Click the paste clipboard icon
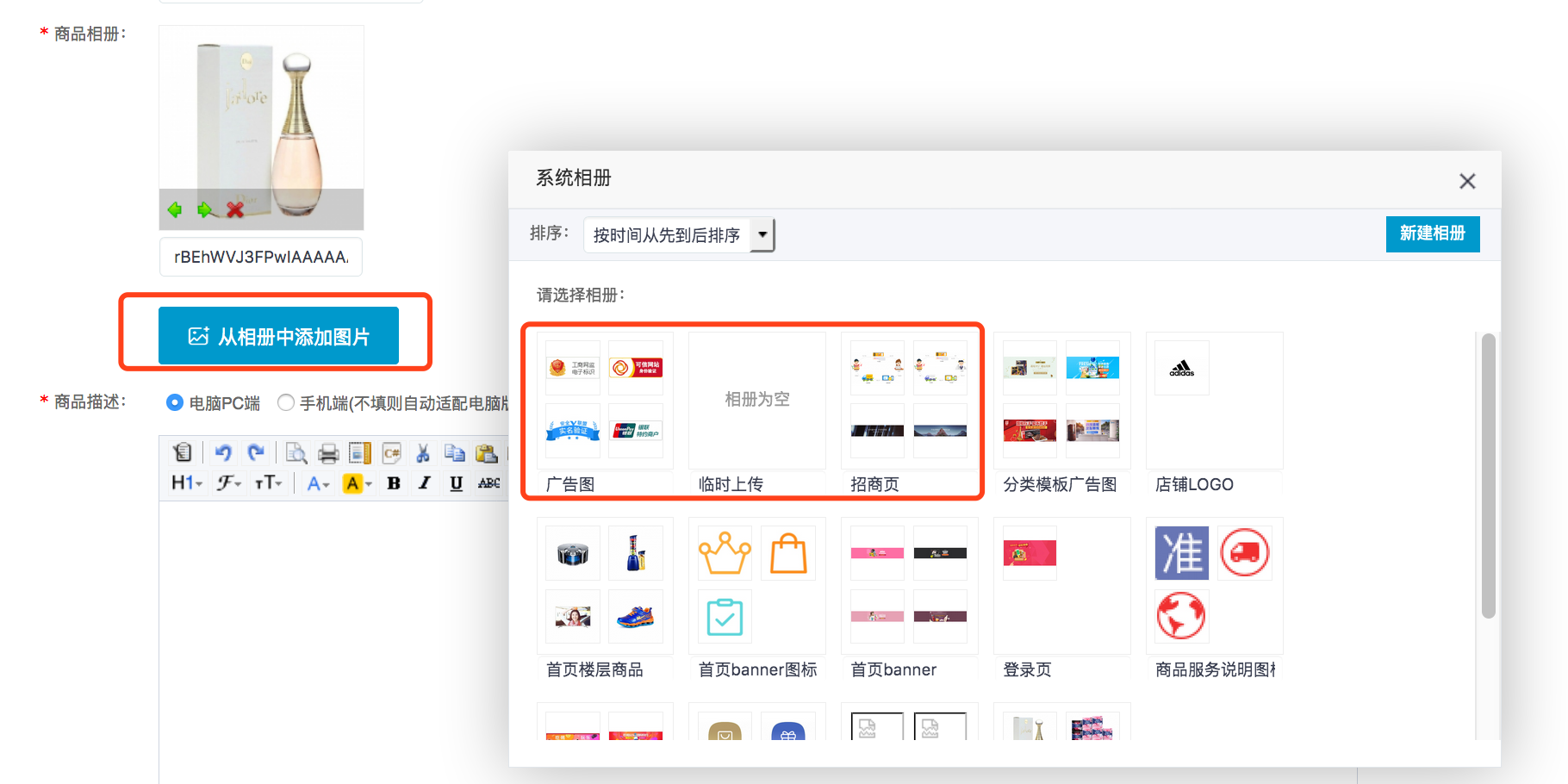This screenshot has width=1568, height=784. (487, 452)
